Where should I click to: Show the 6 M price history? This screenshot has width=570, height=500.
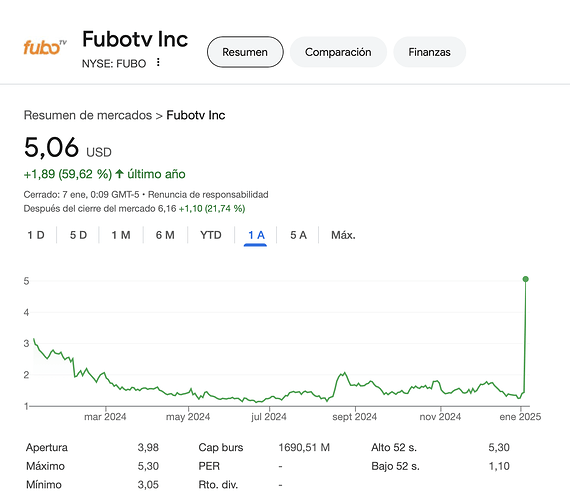tap(165, 235)
